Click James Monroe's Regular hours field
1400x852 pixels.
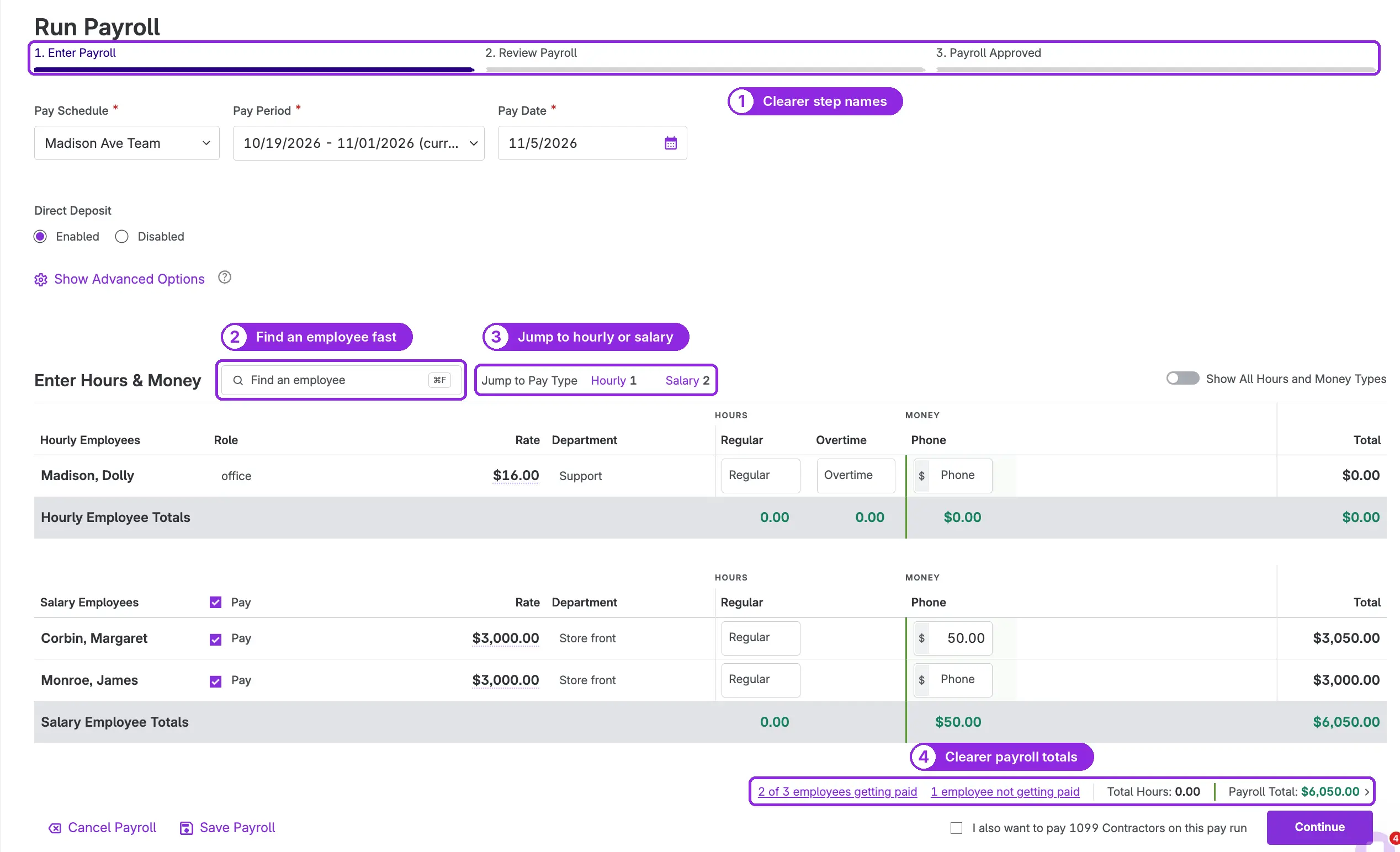[760, 680]
